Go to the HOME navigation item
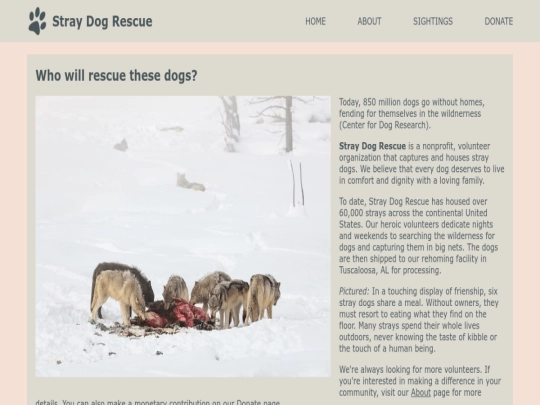 coord(315,21)
